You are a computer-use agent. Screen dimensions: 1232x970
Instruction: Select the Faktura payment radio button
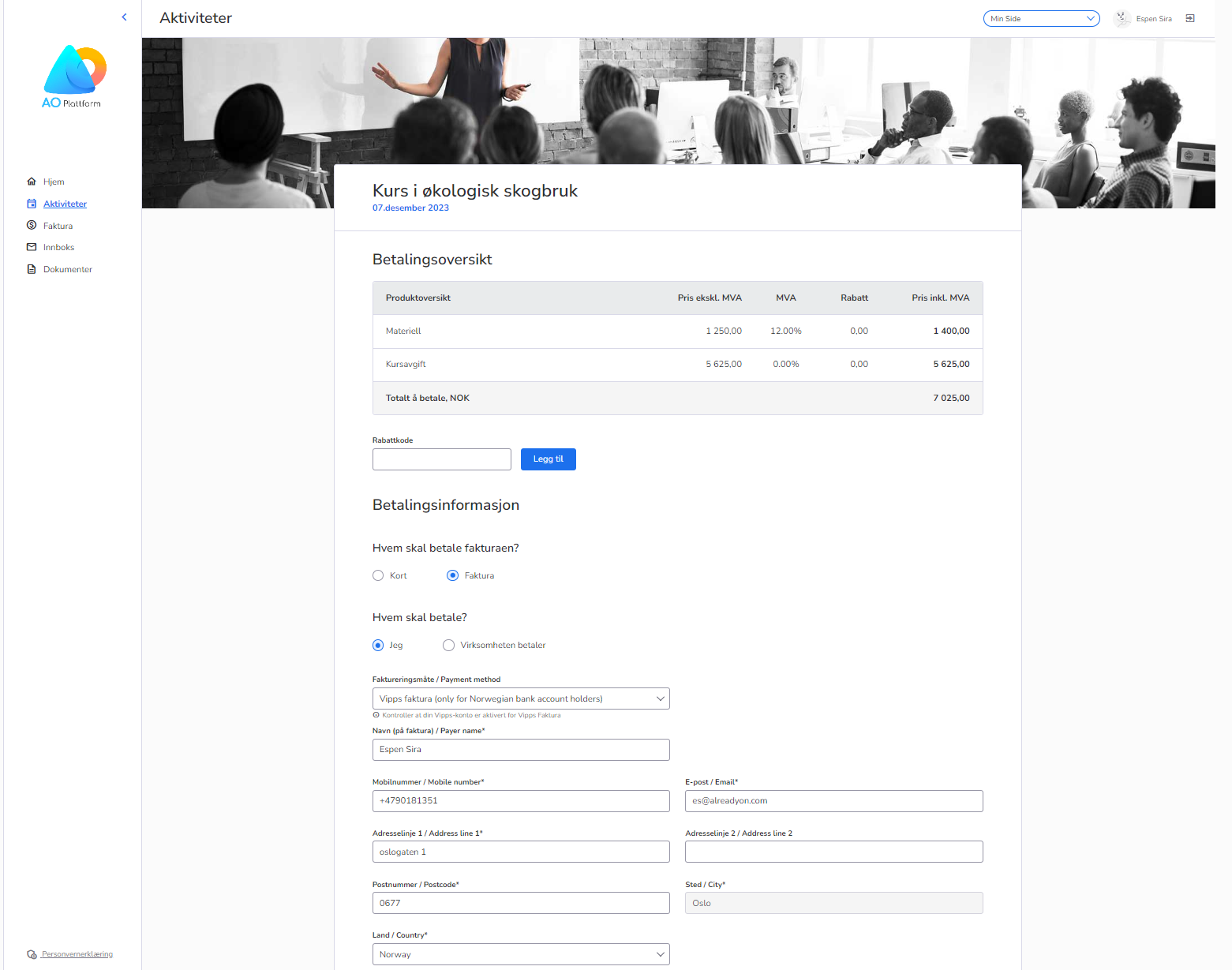point(452,575)
